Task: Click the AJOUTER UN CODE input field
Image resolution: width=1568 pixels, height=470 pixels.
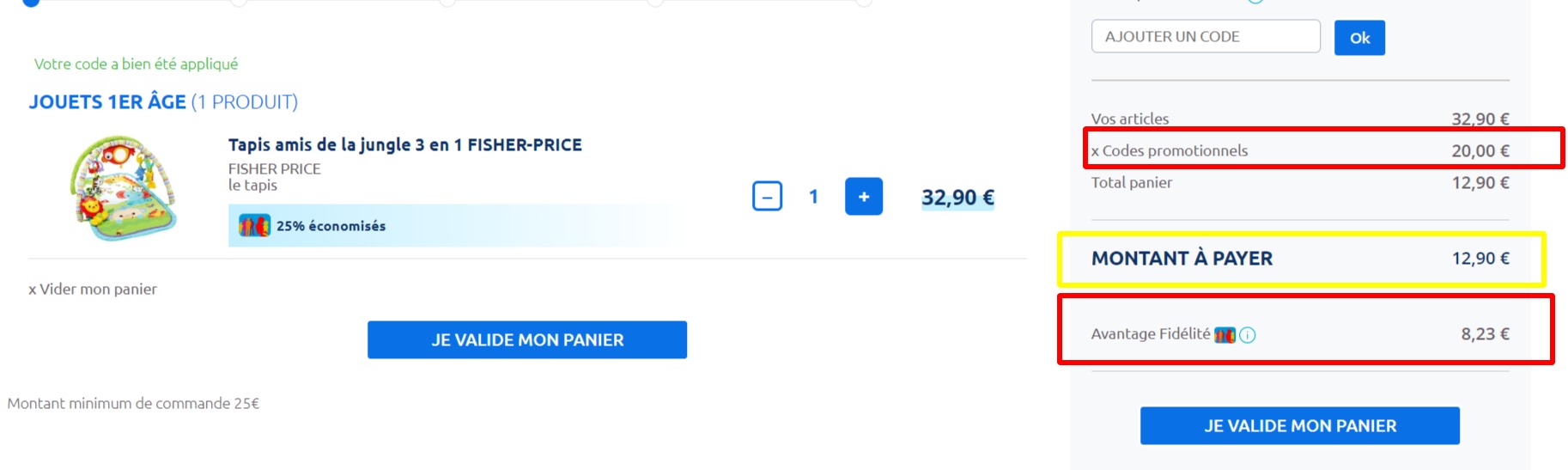Action: pyautogui.click(x=1205, y=37)
